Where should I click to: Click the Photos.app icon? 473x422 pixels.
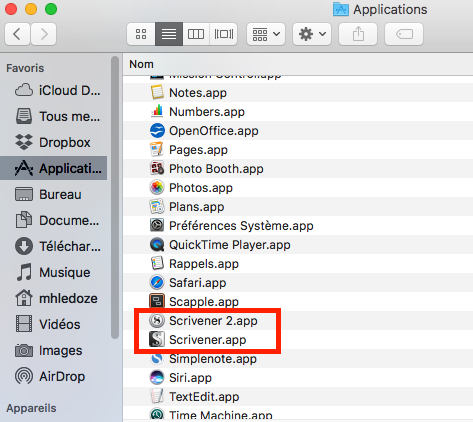[157, 187]
